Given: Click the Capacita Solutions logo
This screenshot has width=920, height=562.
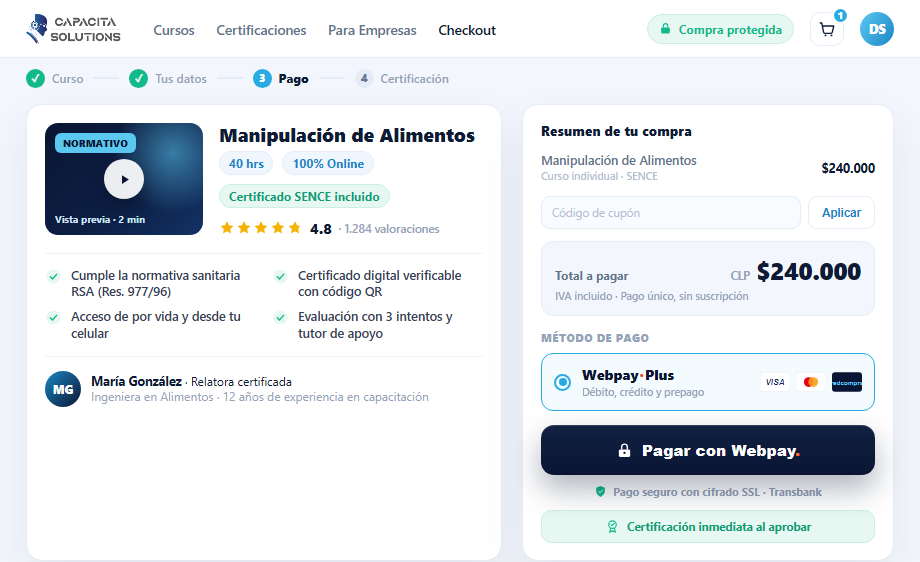Looking at the screenshot, I should tap(73, 29).
